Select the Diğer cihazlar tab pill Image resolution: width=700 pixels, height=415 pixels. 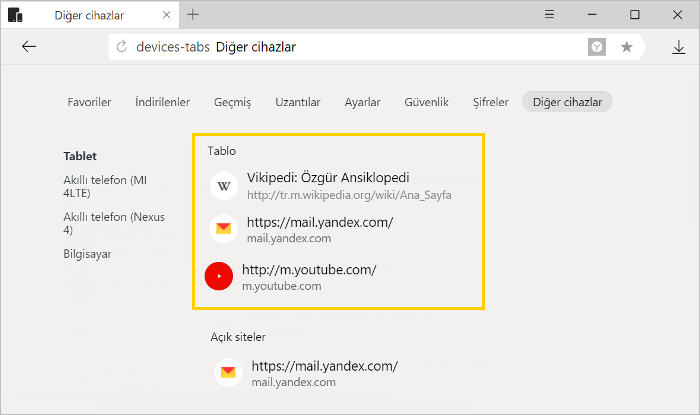567,102
